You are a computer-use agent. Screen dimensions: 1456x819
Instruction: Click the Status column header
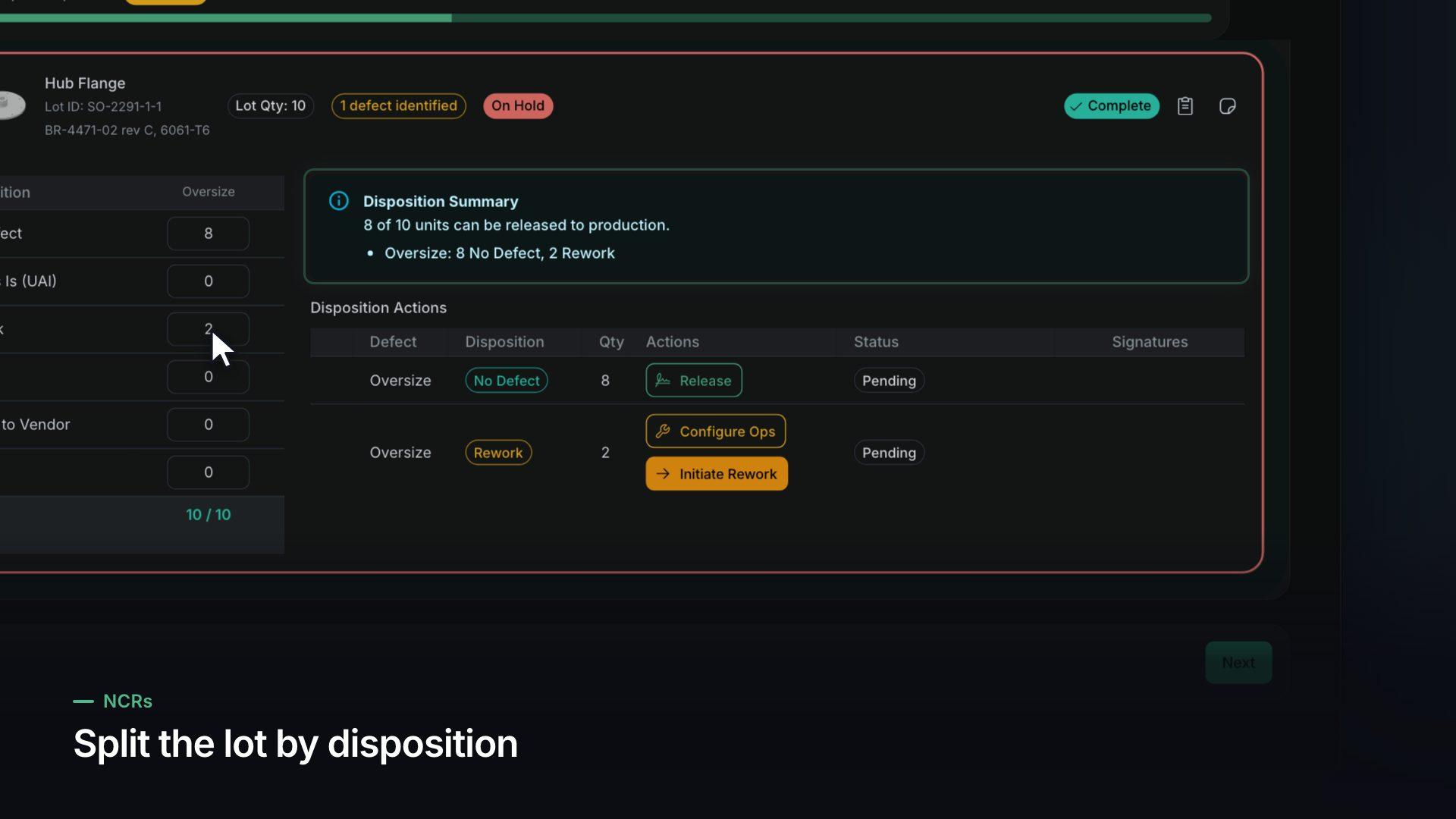(876, 342)
